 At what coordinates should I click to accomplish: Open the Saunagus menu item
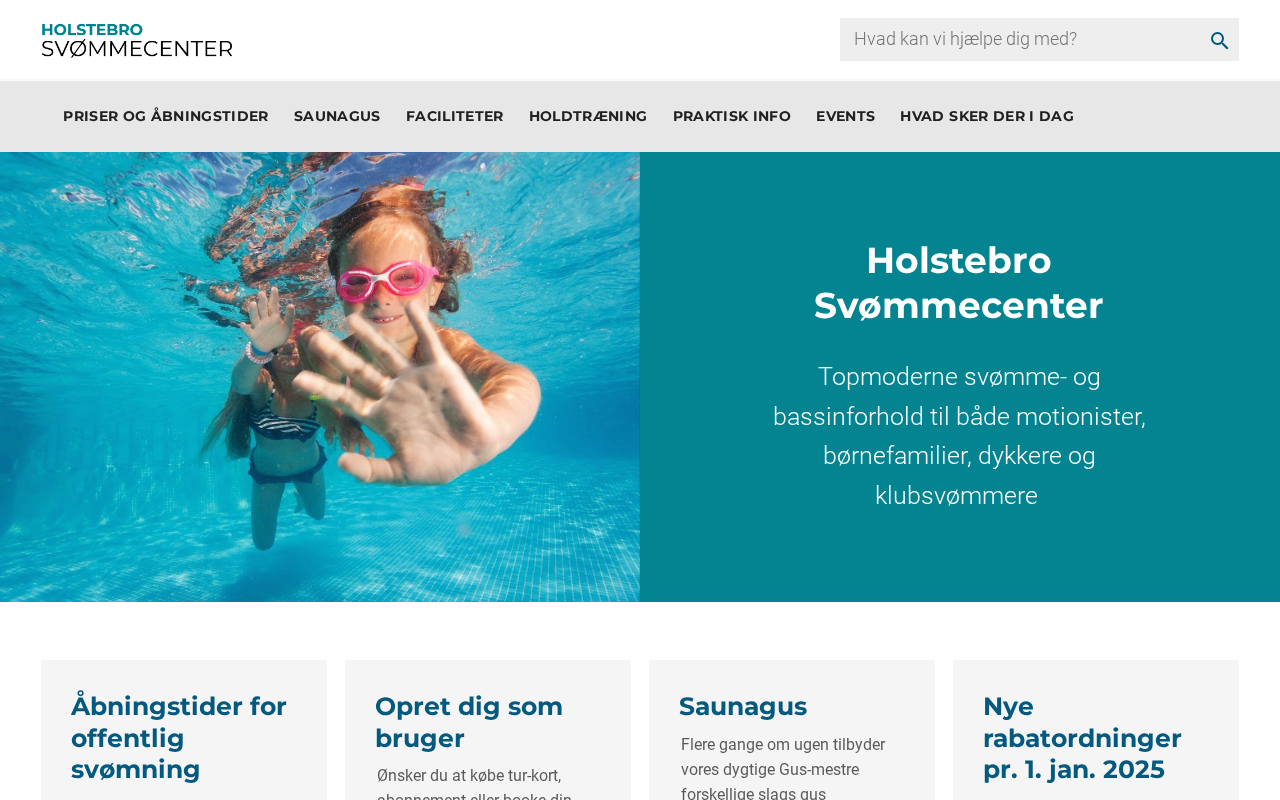coord(337,116)
